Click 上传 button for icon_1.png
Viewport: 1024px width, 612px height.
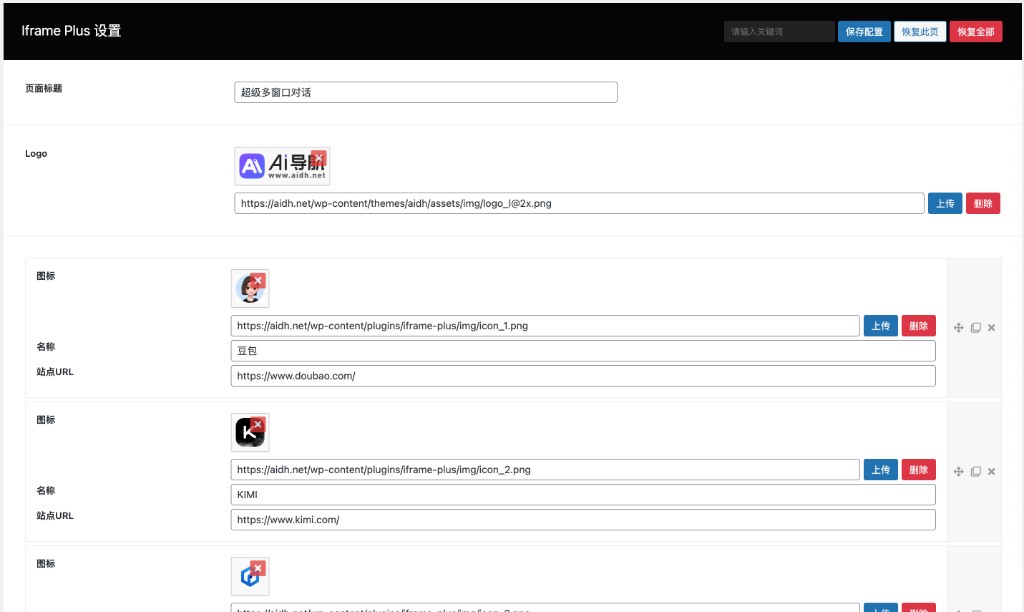(880, 326)
